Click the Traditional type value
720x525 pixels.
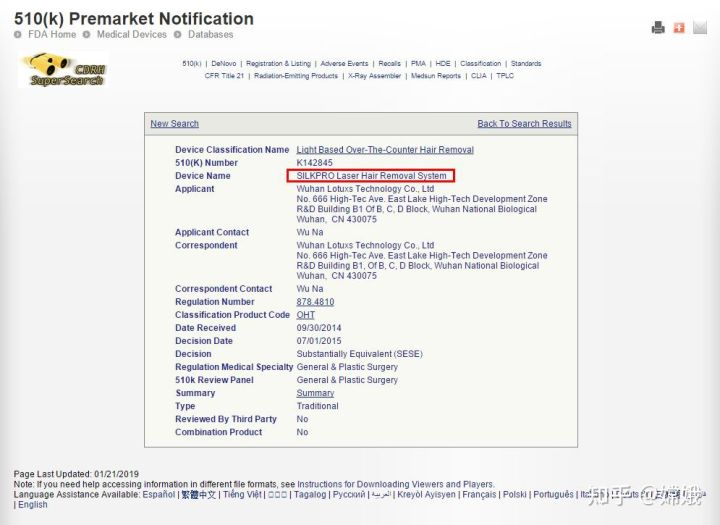coord(317,406)
